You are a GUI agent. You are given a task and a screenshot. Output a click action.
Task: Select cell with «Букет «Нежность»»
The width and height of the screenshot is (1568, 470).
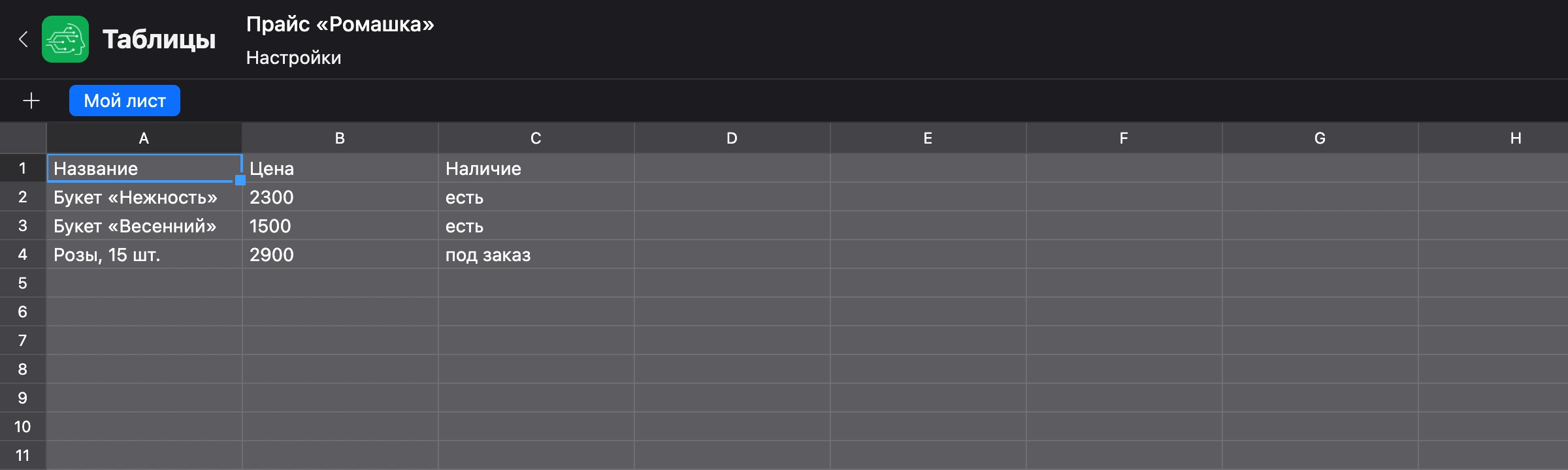point(144,197)
